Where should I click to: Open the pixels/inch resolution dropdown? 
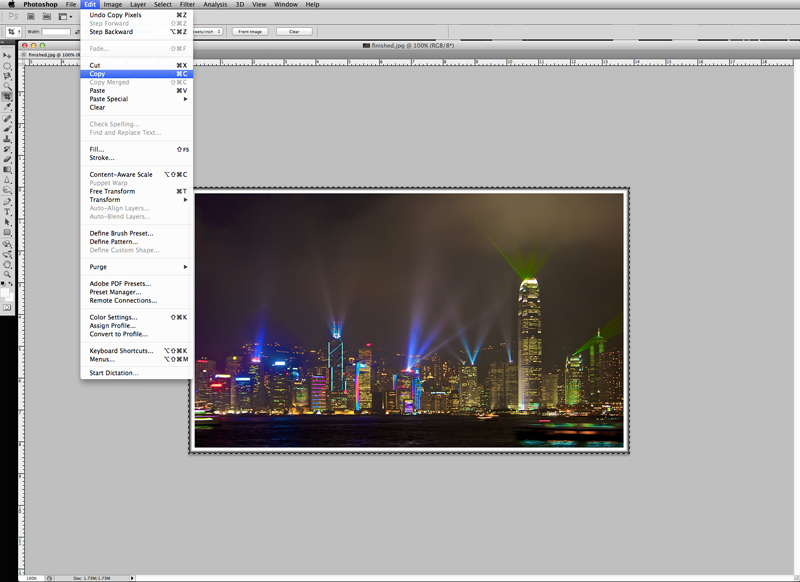point(208,32)
